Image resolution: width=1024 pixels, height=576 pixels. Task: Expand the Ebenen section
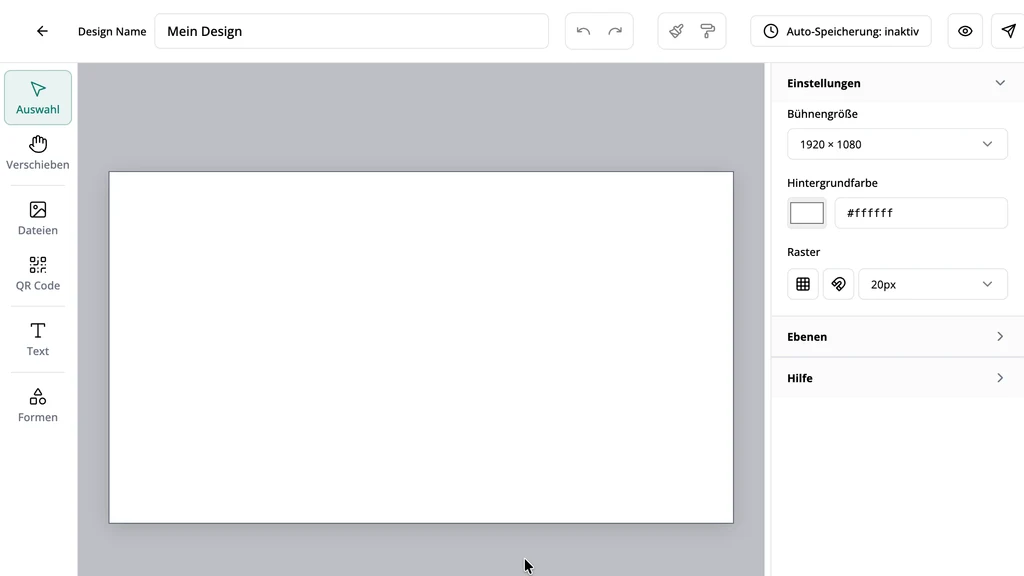click(x=897, y=336)
